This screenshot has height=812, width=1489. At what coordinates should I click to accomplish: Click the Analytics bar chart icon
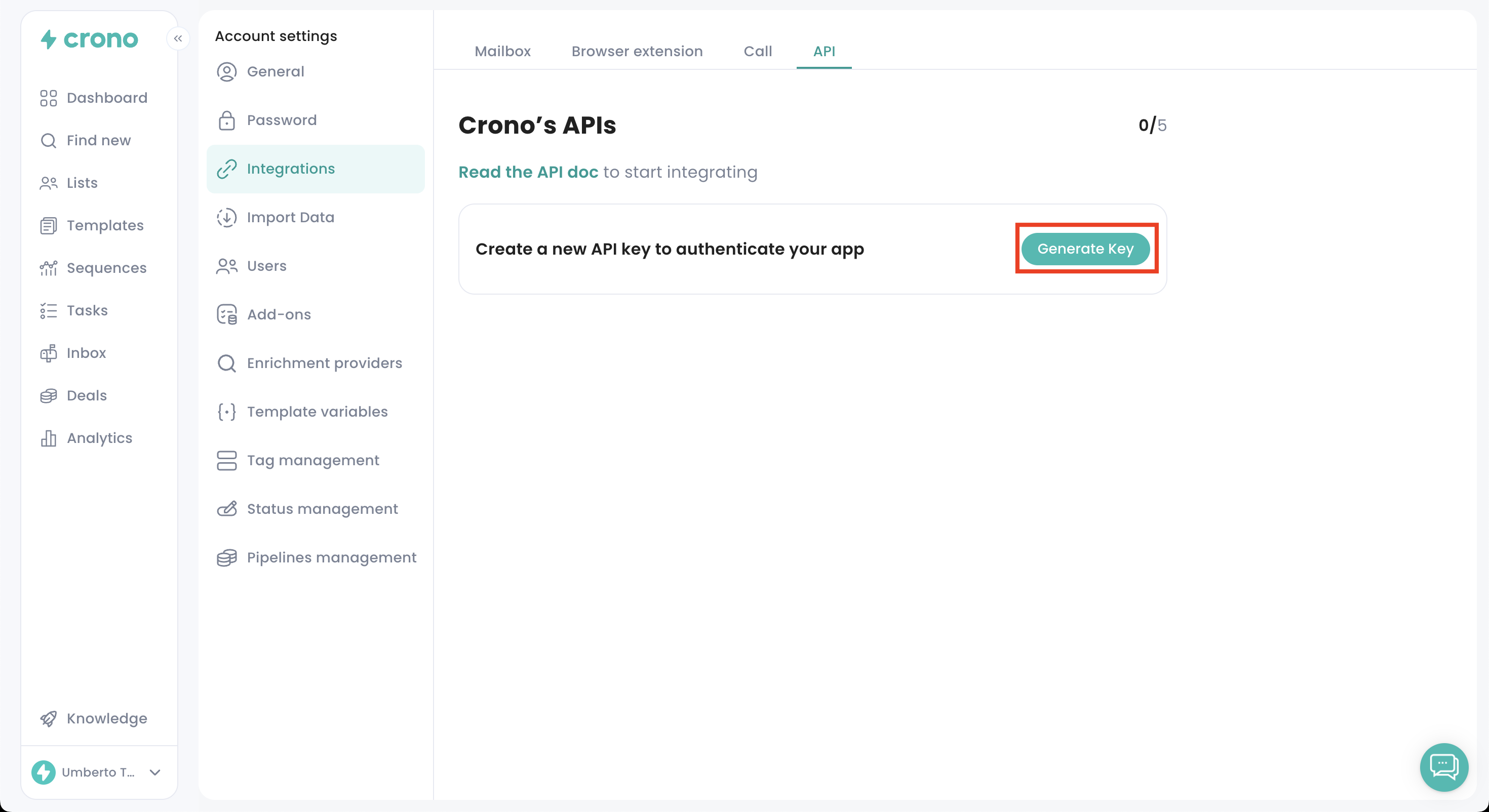click(x=49, y=439)
